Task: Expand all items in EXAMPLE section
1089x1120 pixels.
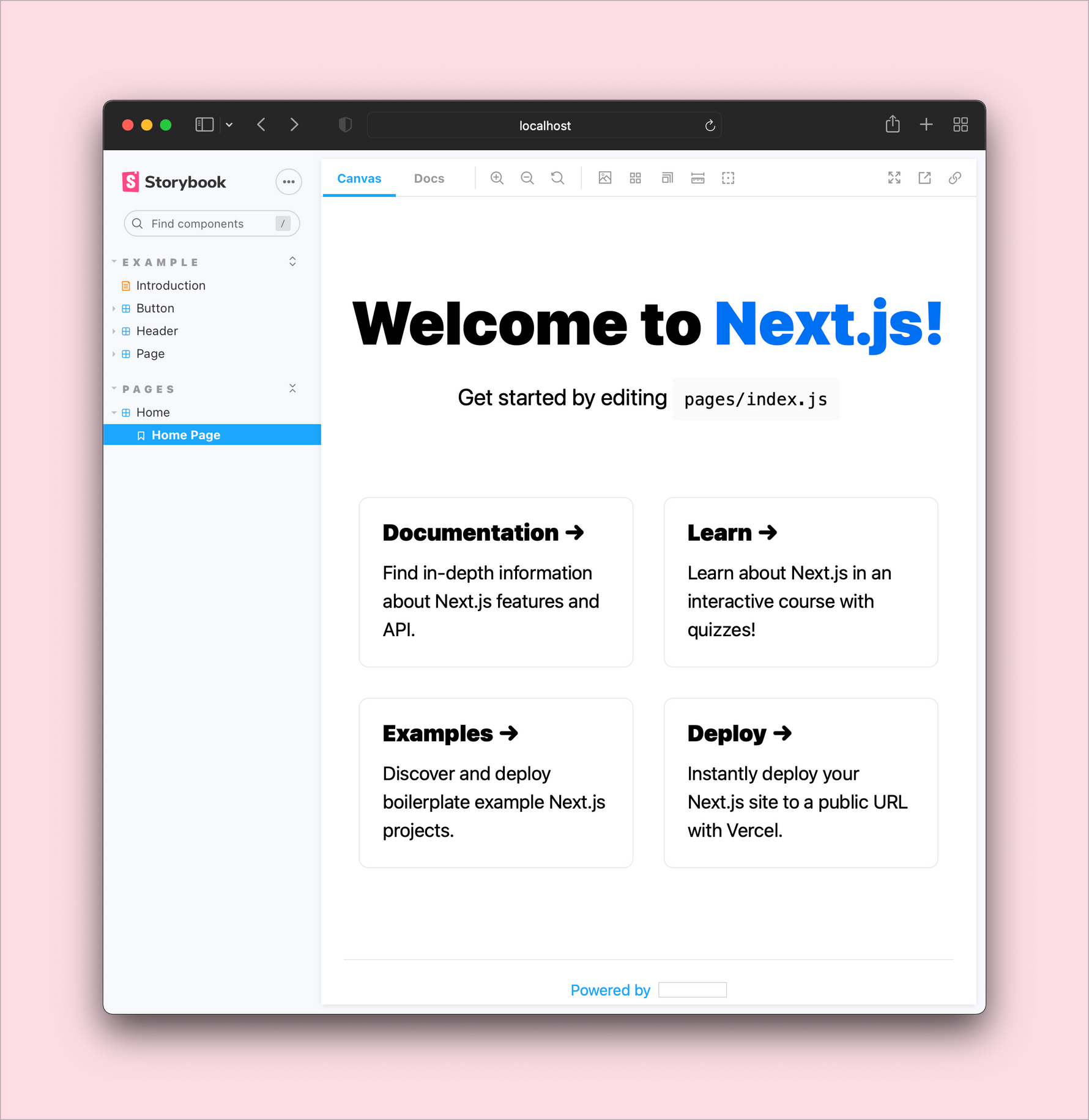Action: pyautogui.click(x=292, y=262)
